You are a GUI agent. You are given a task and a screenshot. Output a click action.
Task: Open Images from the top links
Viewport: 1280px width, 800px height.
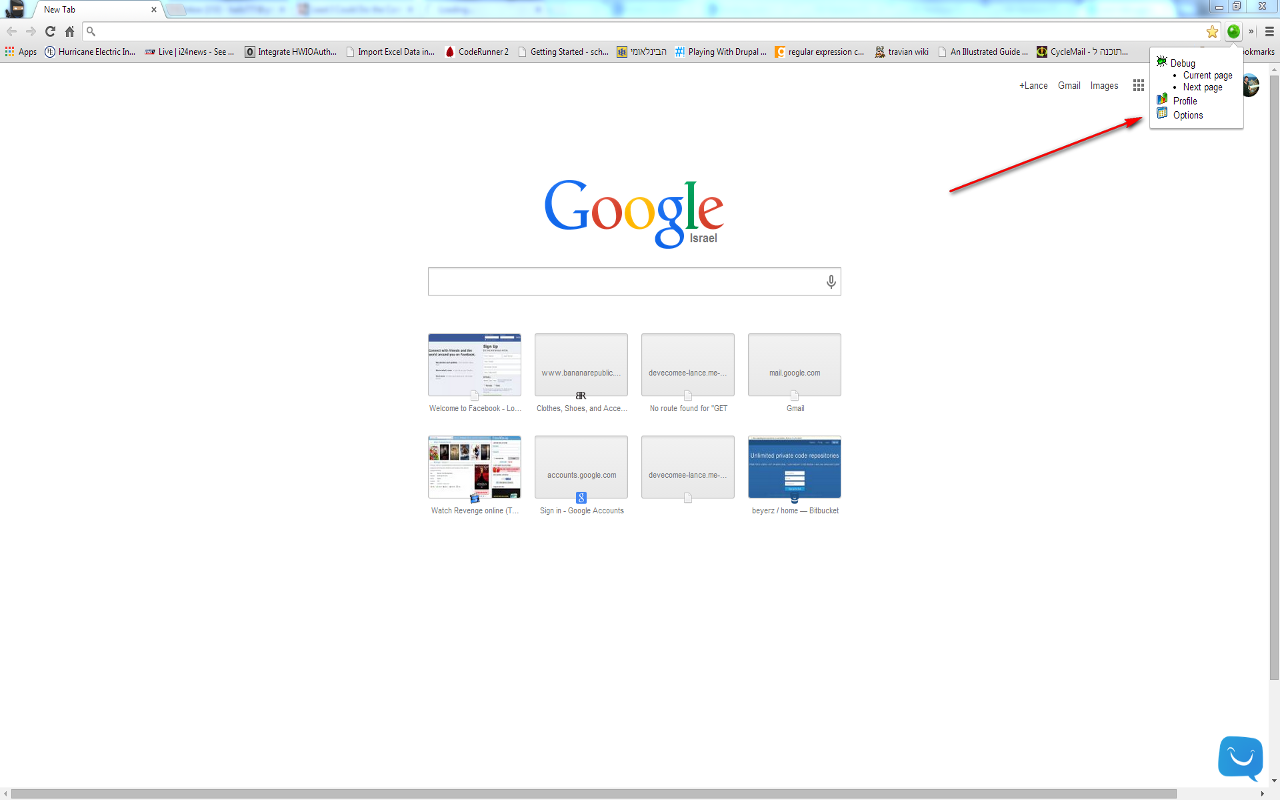pyautogui.click(x=1104, y=86)
